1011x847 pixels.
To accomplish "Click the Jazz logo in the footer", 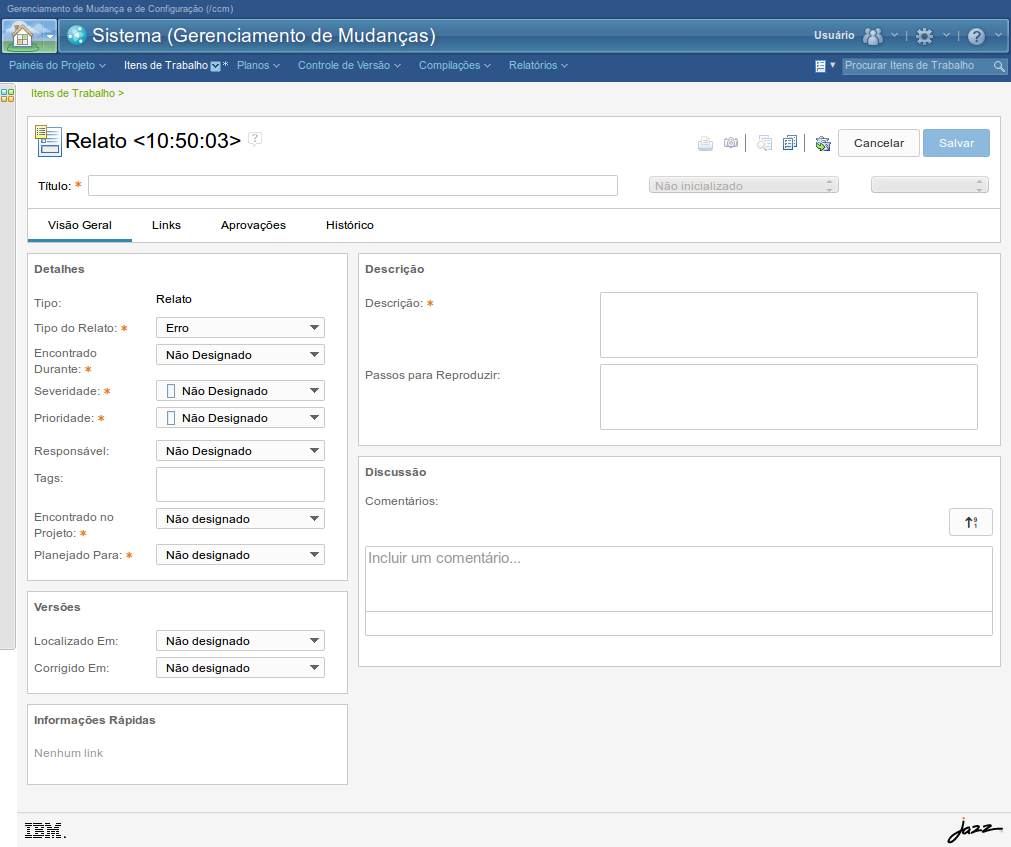I will (974, 830).
